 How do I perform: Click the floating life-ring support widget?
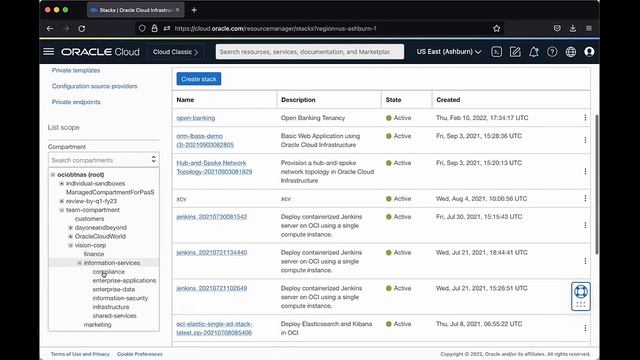(580, 296)
